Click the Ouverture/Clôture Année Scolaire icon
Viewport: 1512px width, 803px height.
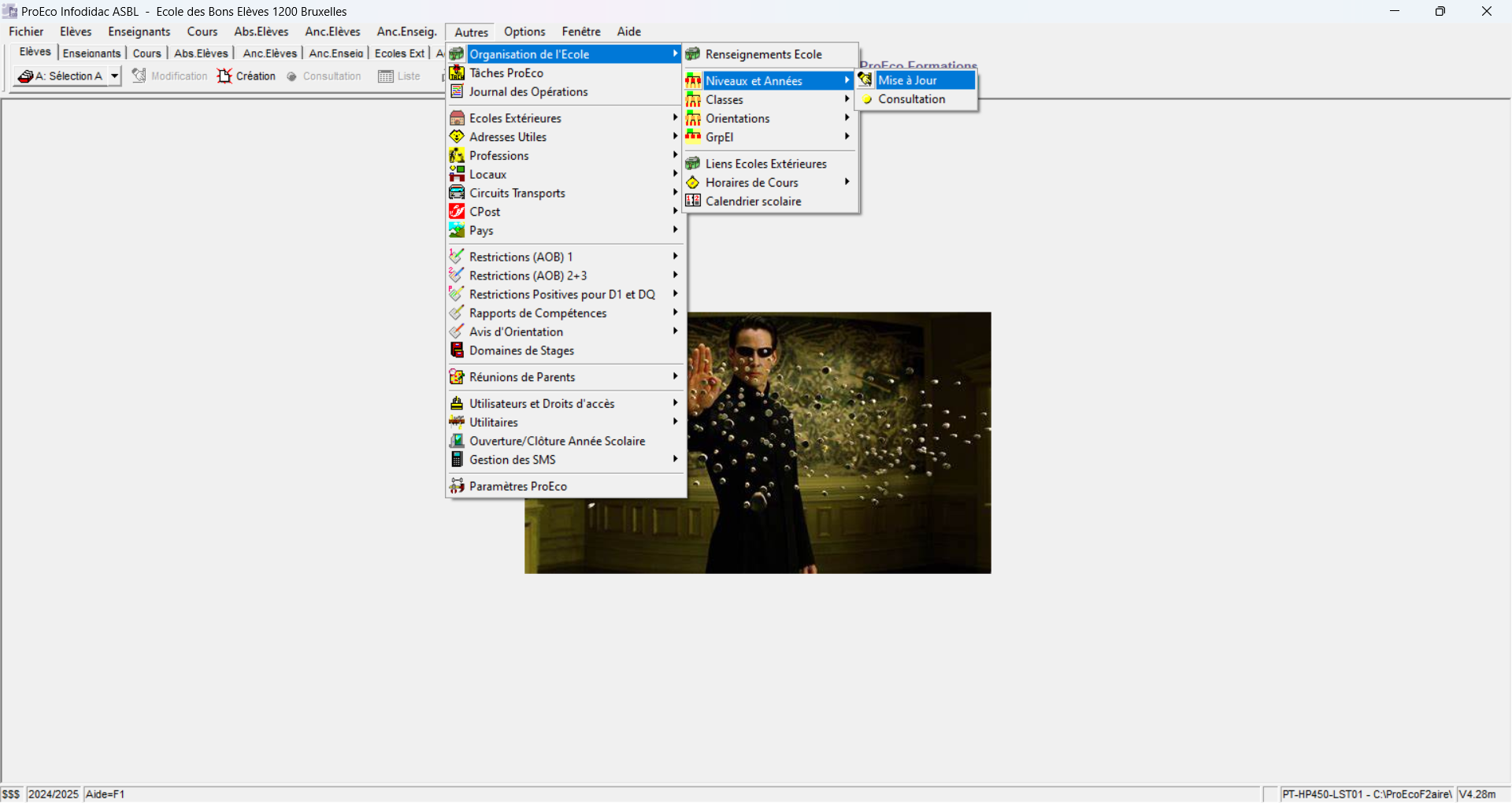pos(457,441)
